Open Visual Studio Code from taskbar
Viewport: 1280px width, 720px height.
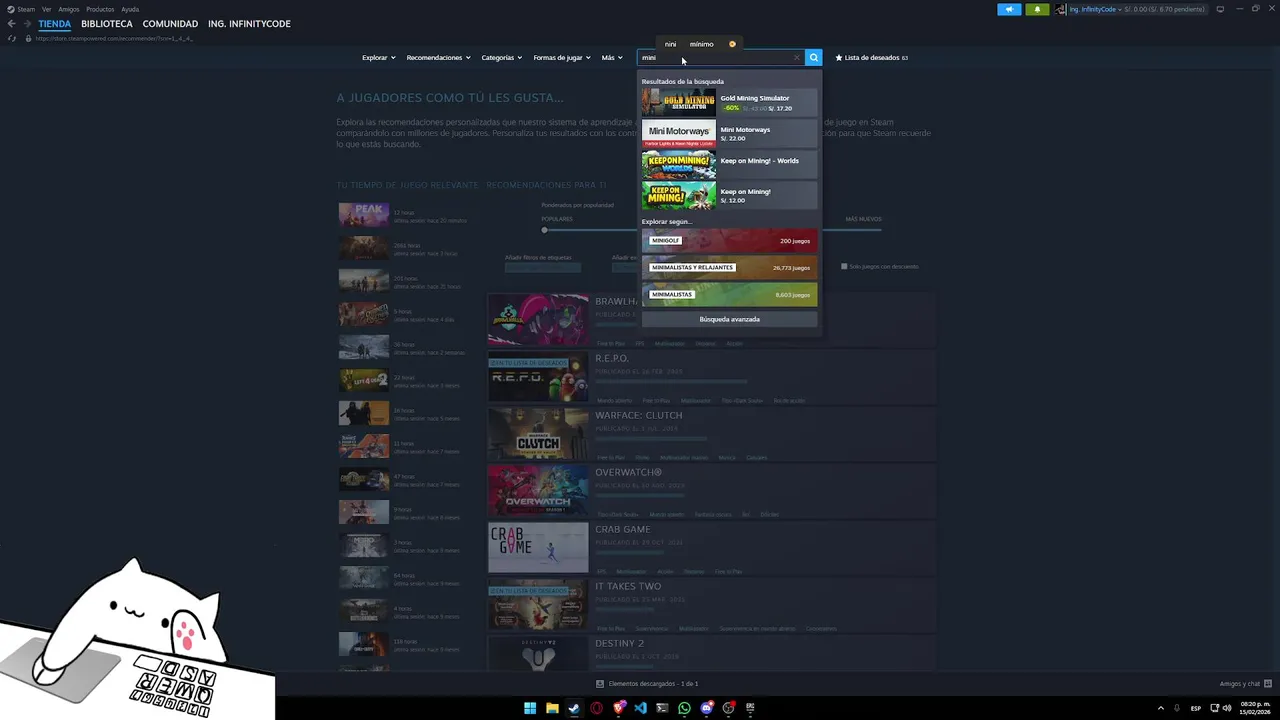point(641,708)
